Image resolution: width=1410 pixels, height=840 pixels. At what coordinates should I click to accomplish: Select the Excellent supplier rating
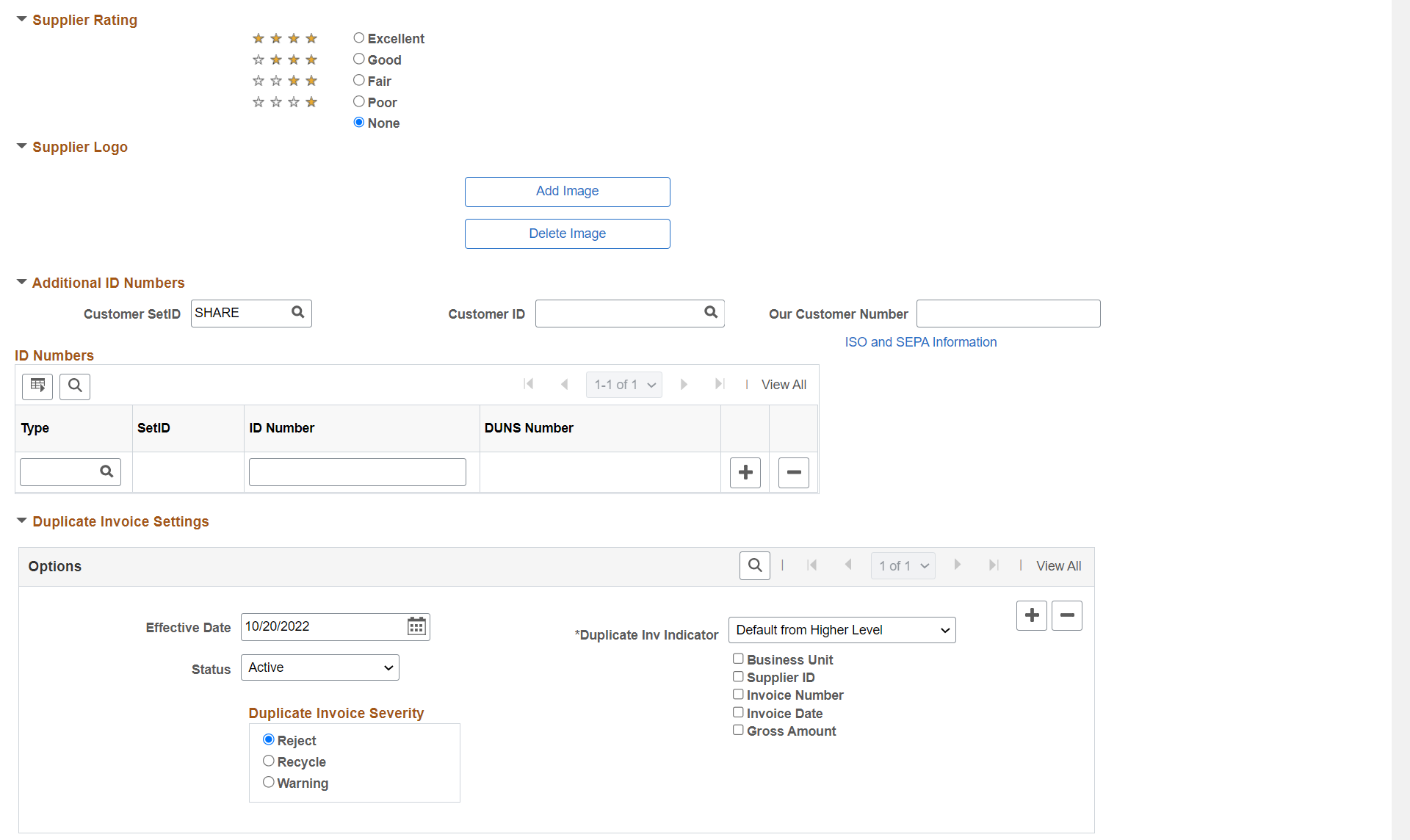click(359, 37)
